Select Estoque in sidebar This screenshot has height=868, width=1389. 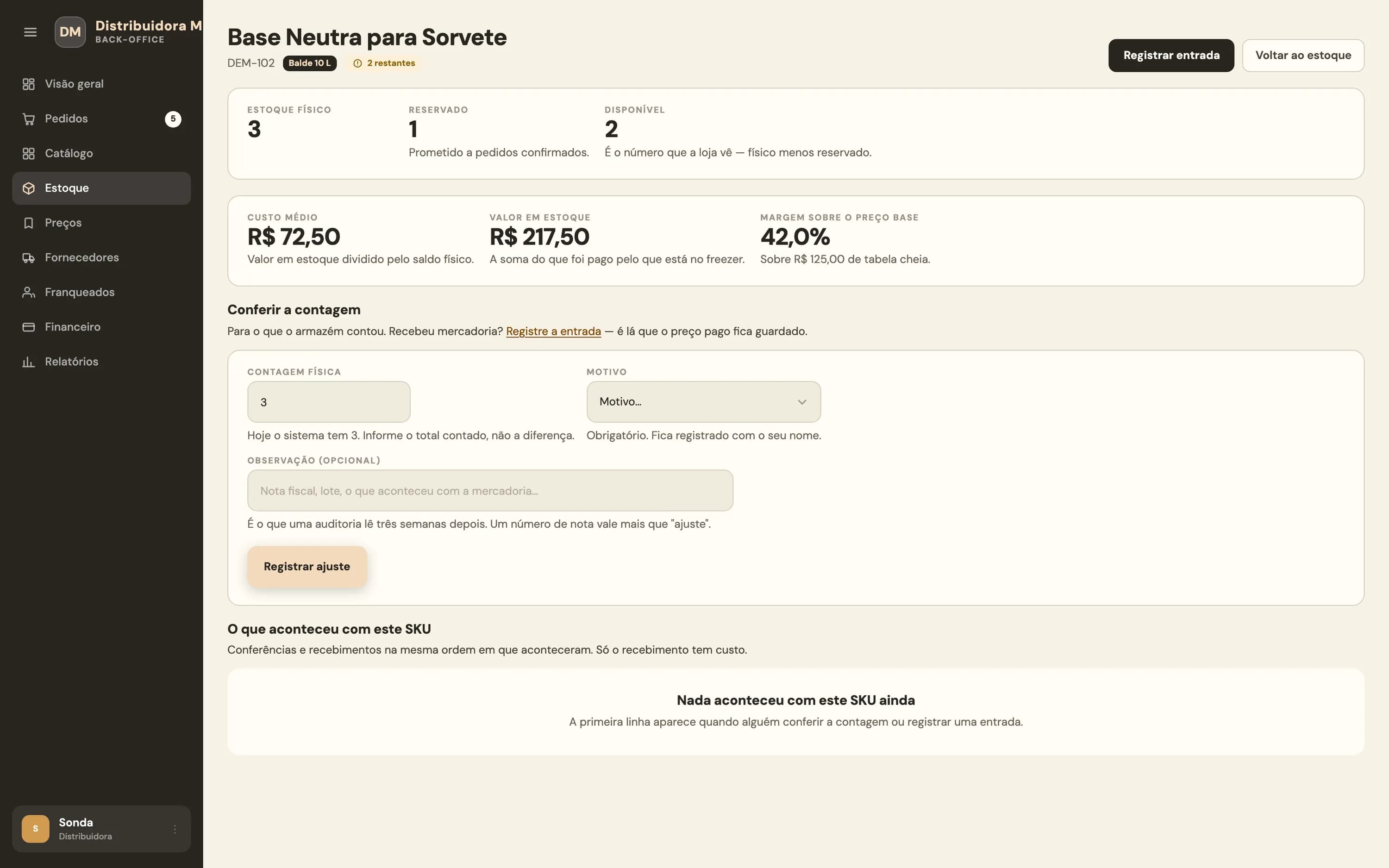tap(101, 188)
